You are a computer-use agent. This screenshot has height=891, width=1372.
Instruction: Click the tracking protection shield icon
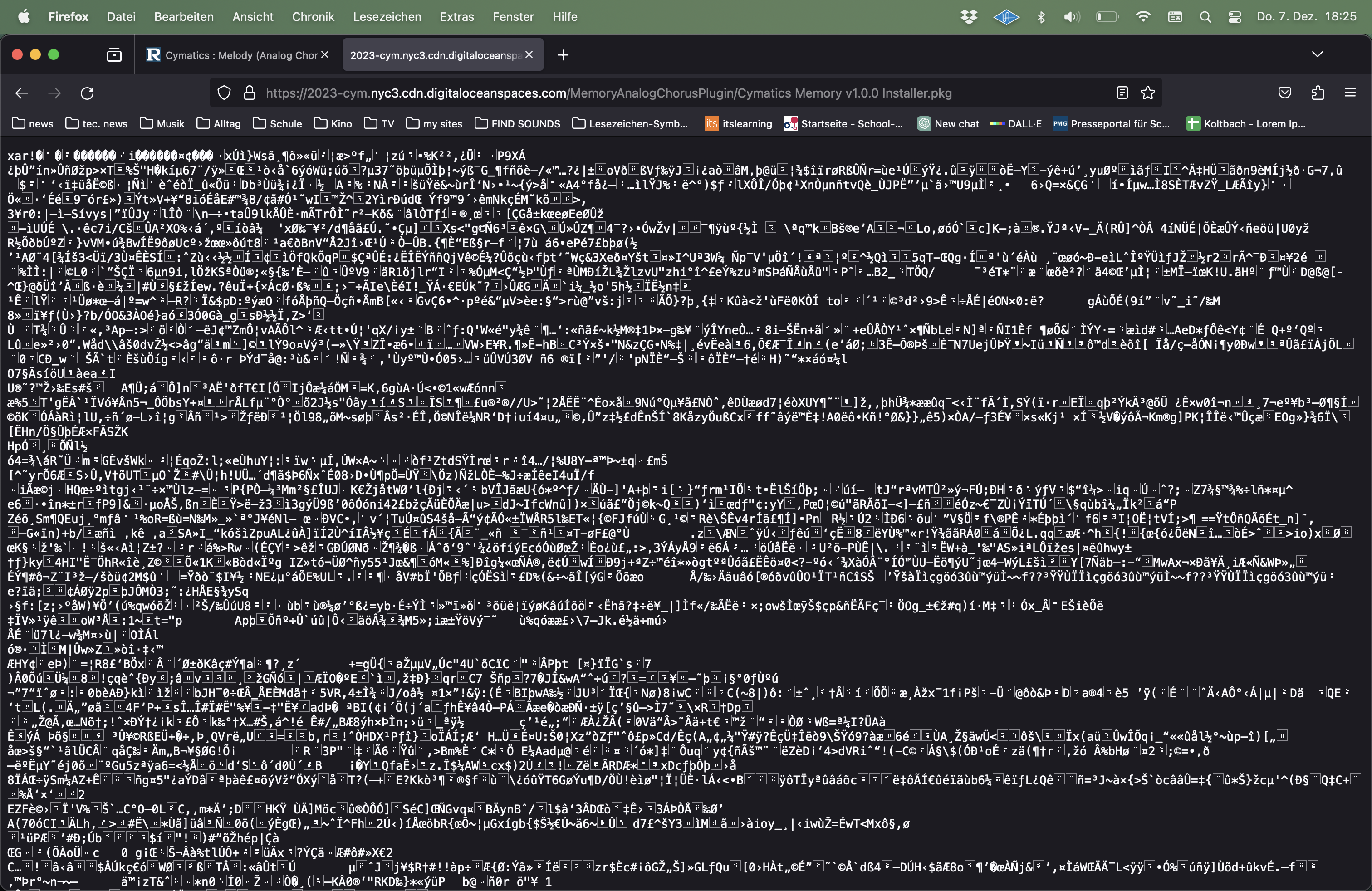pyautogui.click(x=224, y=93)
